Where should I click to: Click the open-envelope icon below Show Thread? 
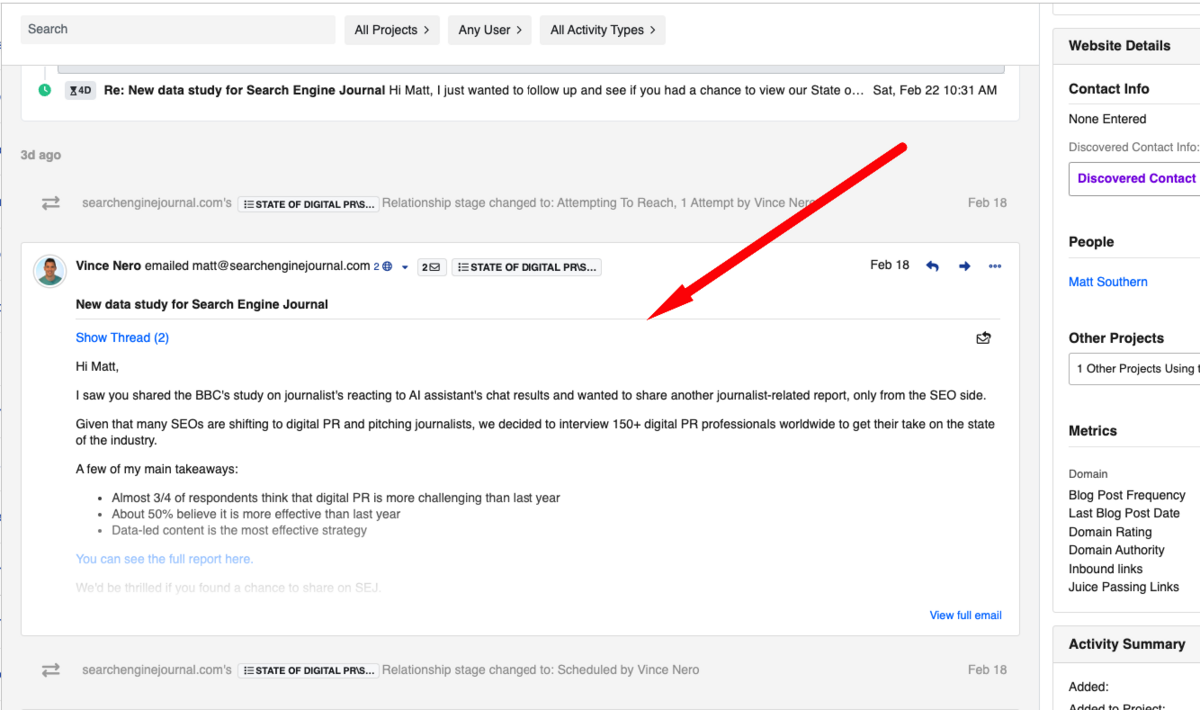tap(983, 338)
